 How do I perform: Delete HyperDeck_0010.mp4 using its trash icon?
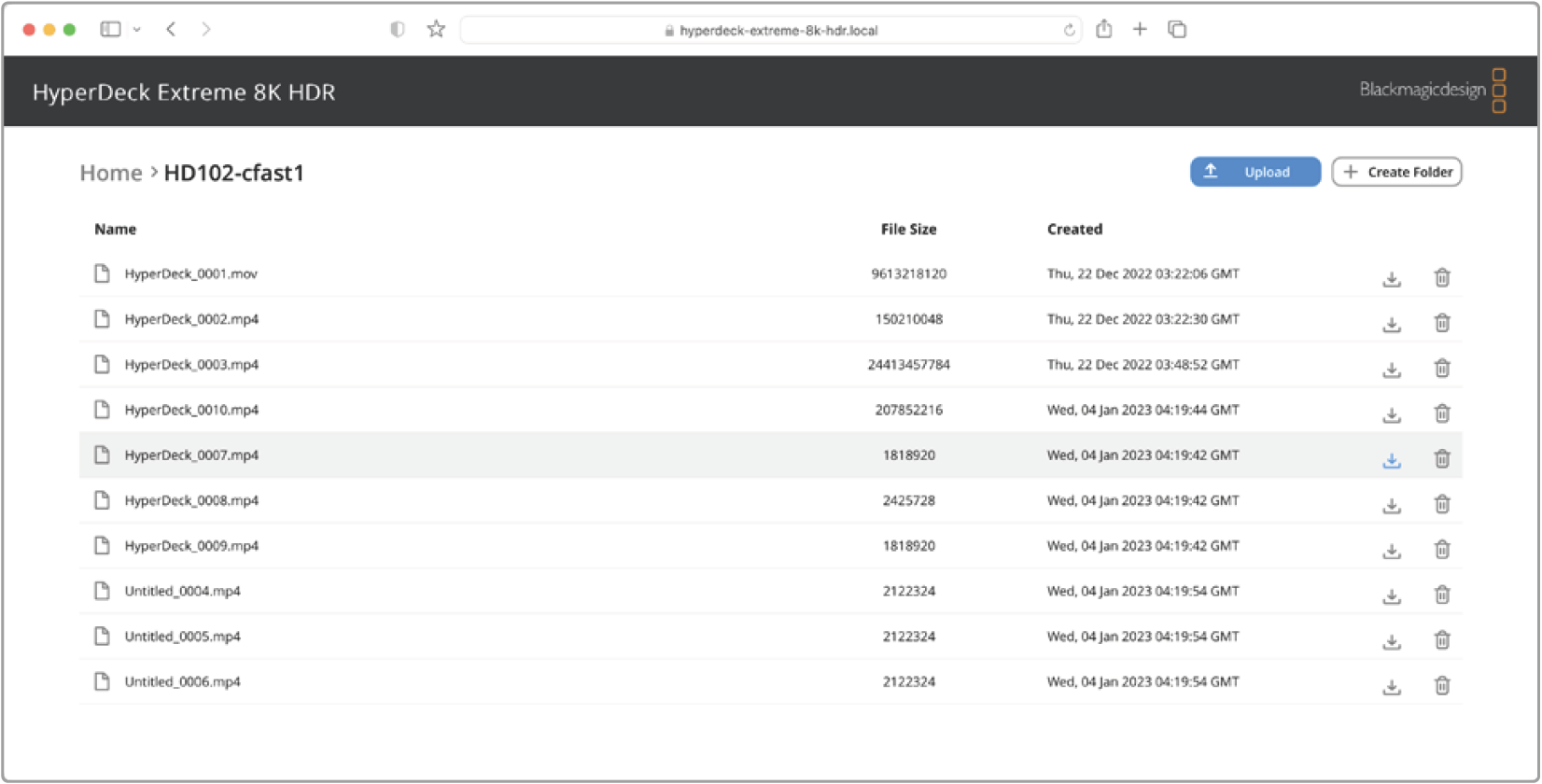pos(1442,413)
